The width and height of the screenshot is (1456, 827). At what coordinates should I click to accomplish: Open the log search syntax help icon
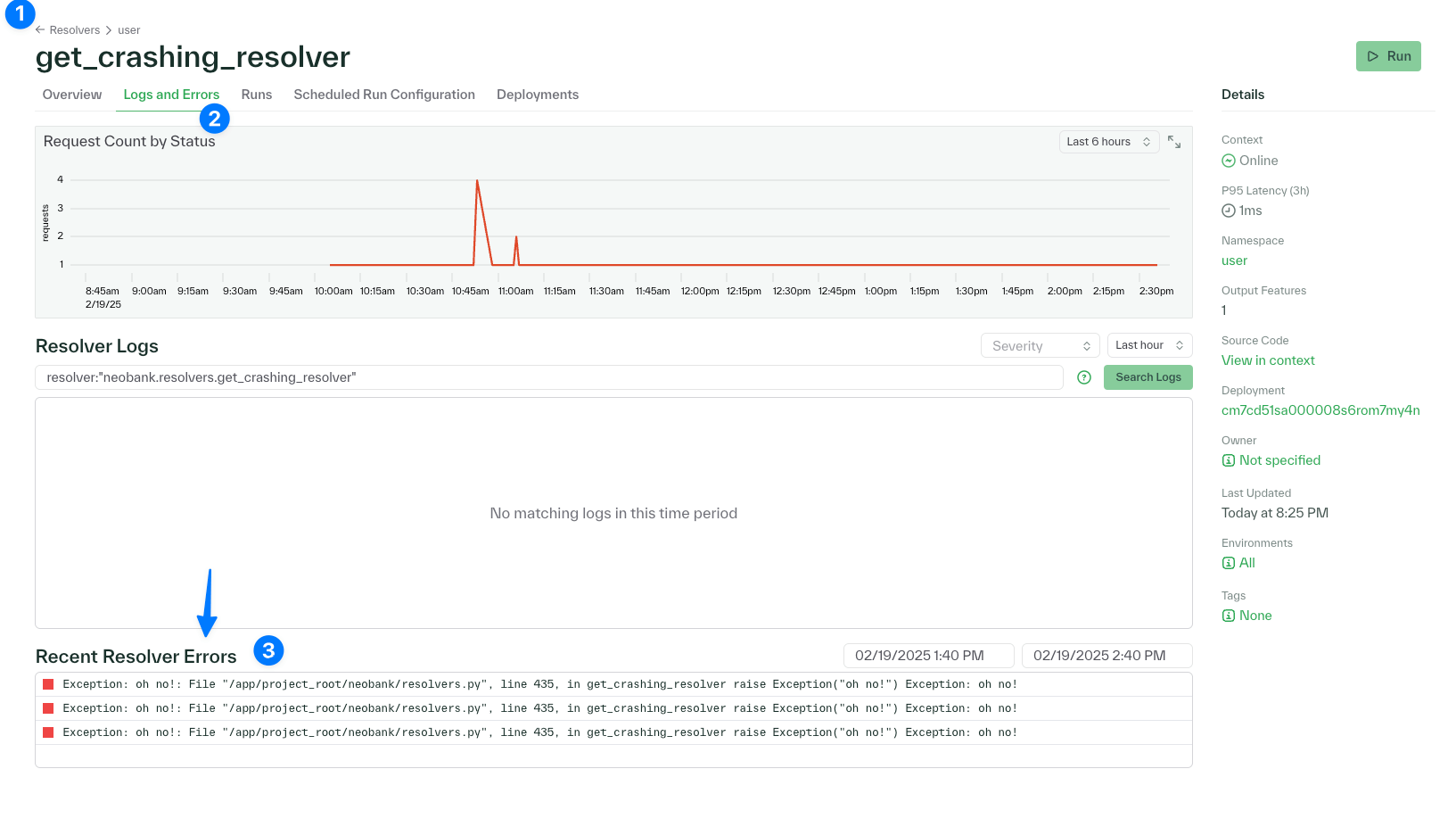[1083, 377]
